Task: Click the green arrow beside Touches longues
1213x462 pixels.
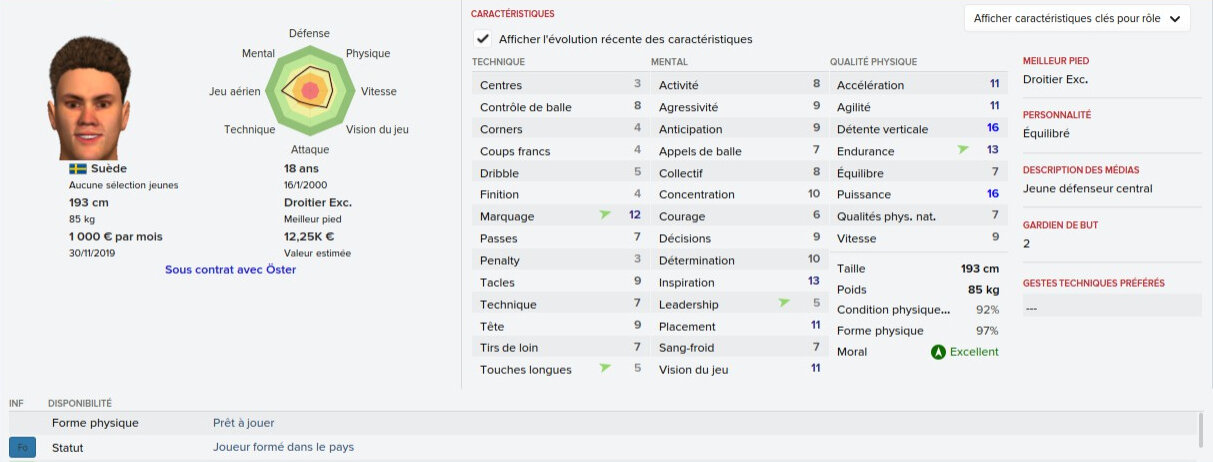Action: click(x=605, y=369)
